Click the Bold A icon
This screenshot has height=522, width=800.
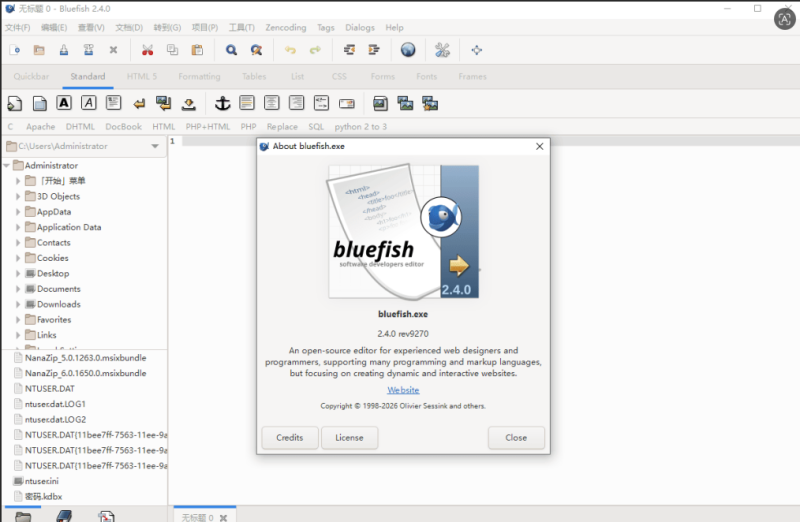tap(64, 103)
